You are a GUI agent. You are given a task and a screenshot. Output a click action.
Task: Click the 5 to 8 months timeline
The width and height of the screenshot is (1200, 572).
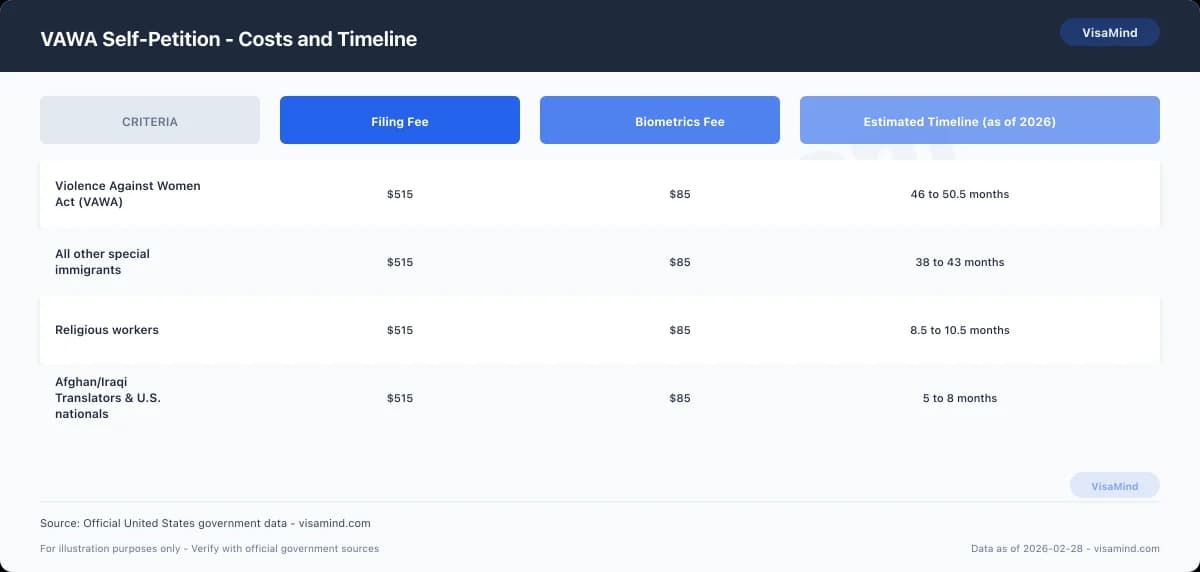[959, 398]
